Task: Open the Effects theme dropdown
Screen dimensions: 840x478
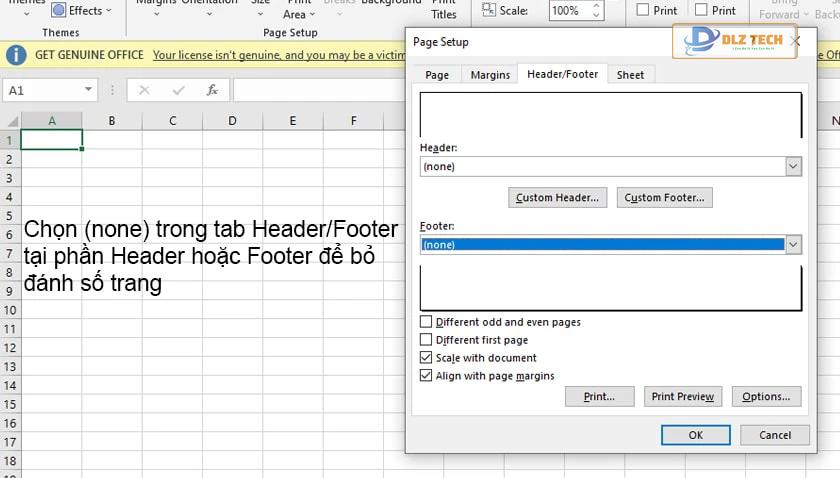Action: (109, 11)
